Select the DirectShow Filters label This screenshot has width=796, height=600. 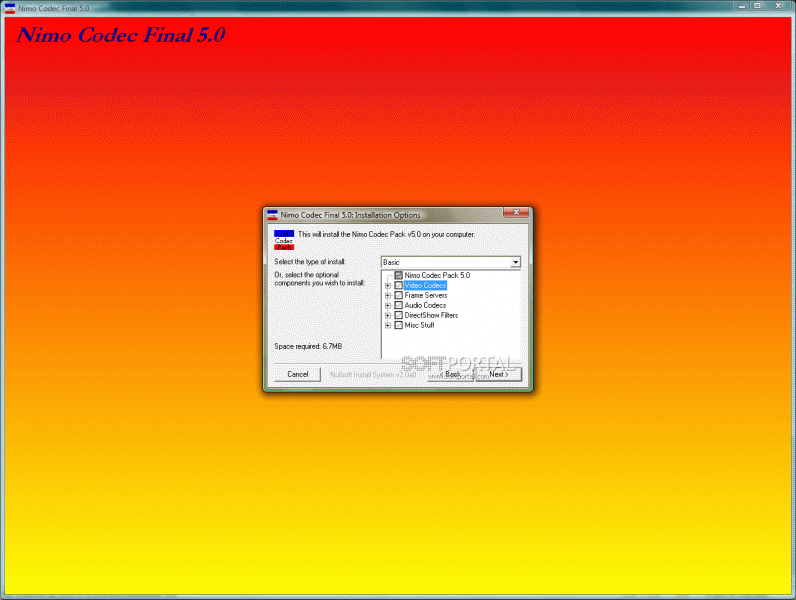click(431, 315)
